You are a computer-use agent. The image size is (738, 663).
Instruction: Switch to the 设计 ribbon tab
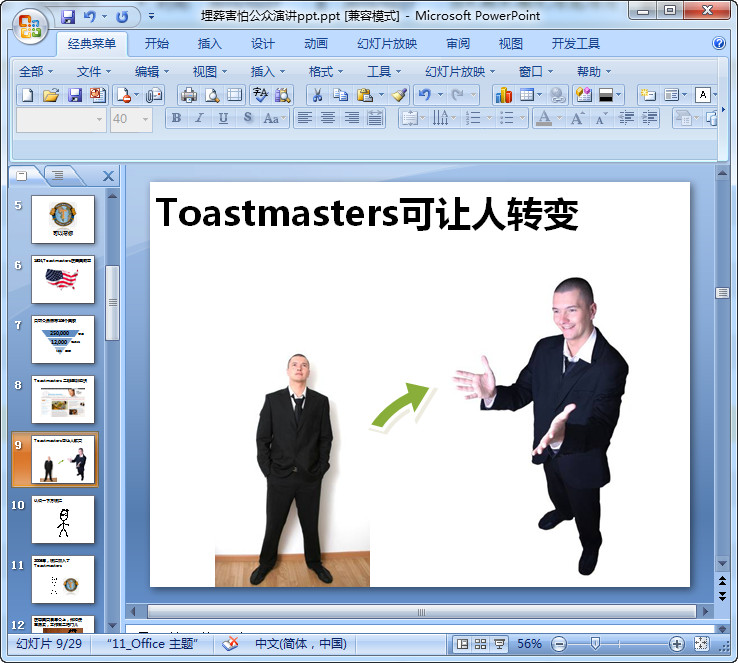pyautogui.click(x=262, y=44)
